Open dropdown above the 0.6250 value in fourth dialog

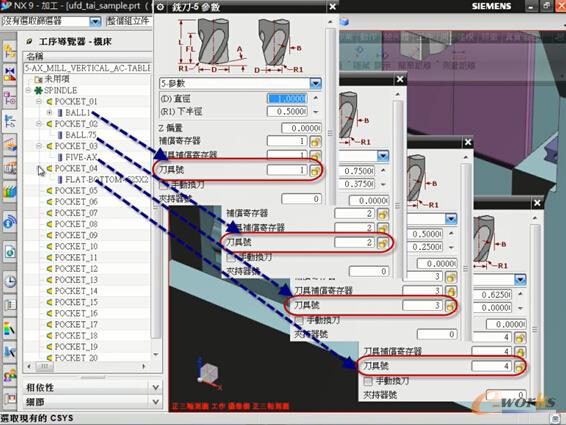pos(520,279)
